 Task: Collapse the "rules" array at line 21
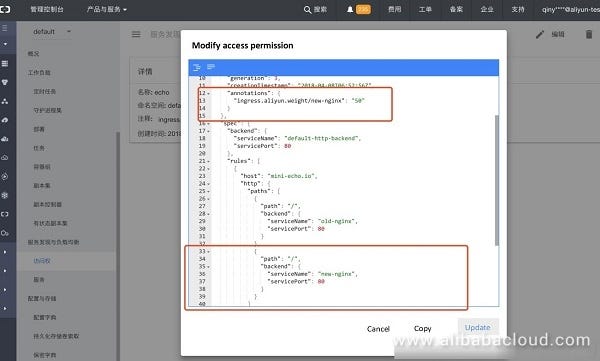[209, 161]
